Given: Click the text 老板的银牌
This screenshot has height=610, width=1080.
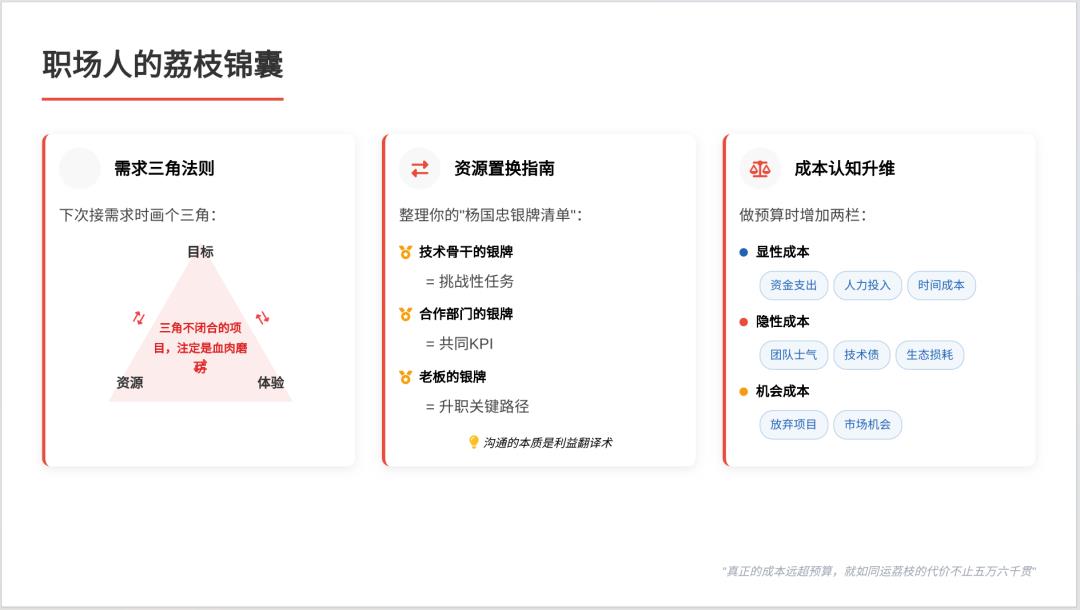Looking at the screenshot, I should [453, 377].
